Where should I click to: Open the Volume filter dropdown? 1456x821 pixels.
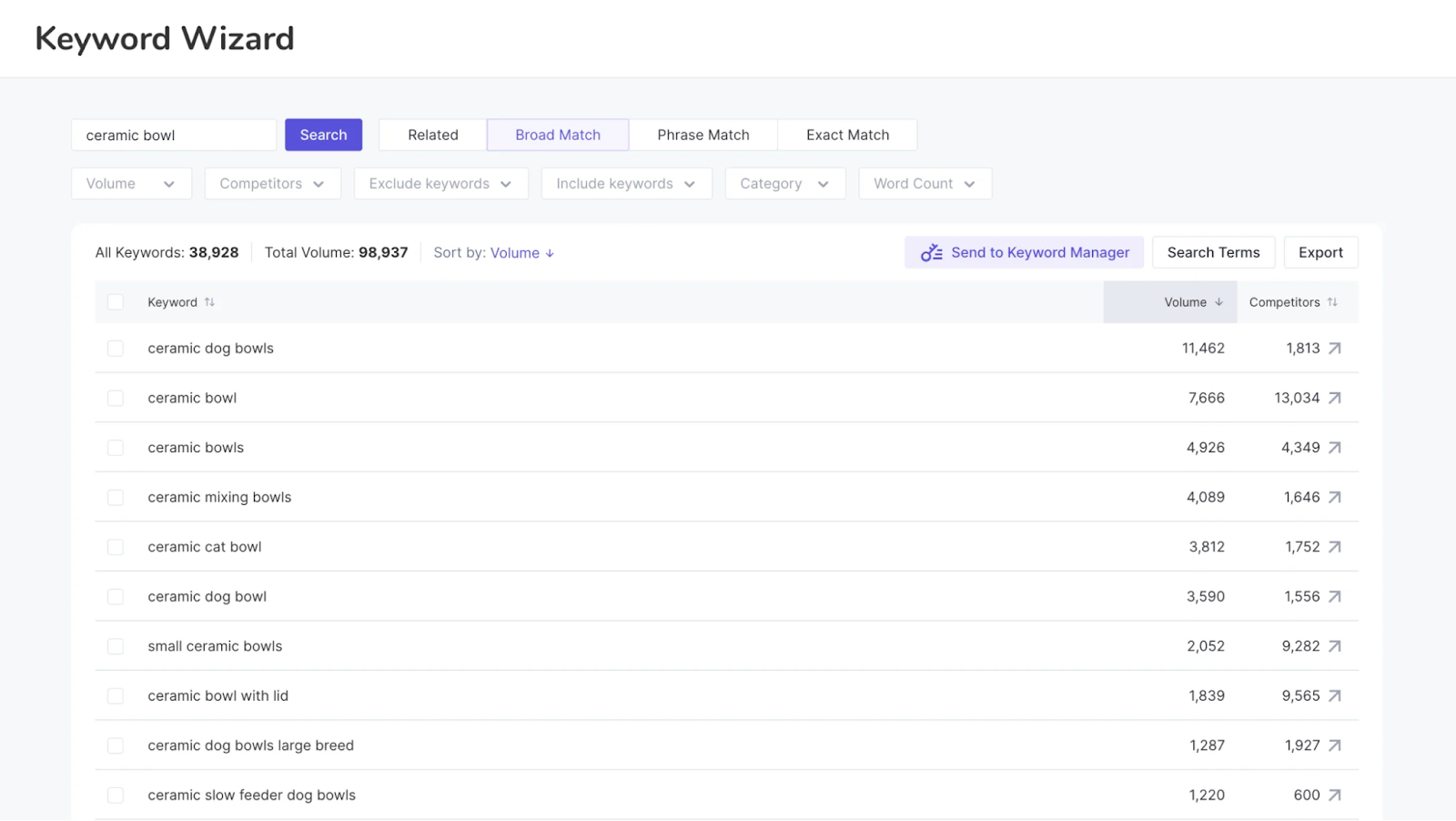(131, 184)
